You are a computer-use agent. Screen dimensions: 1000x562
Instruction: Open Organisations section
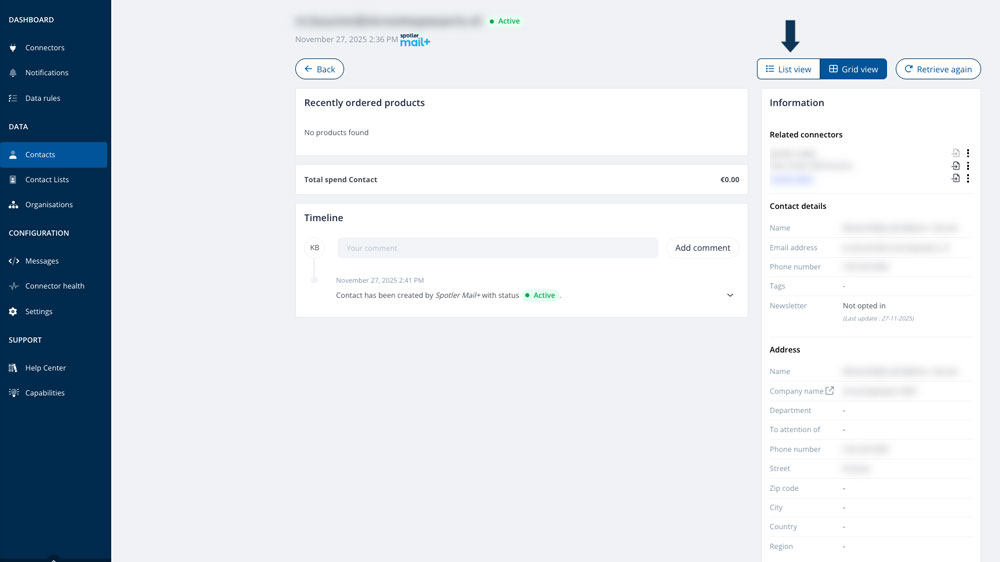(x=48, y=205)
